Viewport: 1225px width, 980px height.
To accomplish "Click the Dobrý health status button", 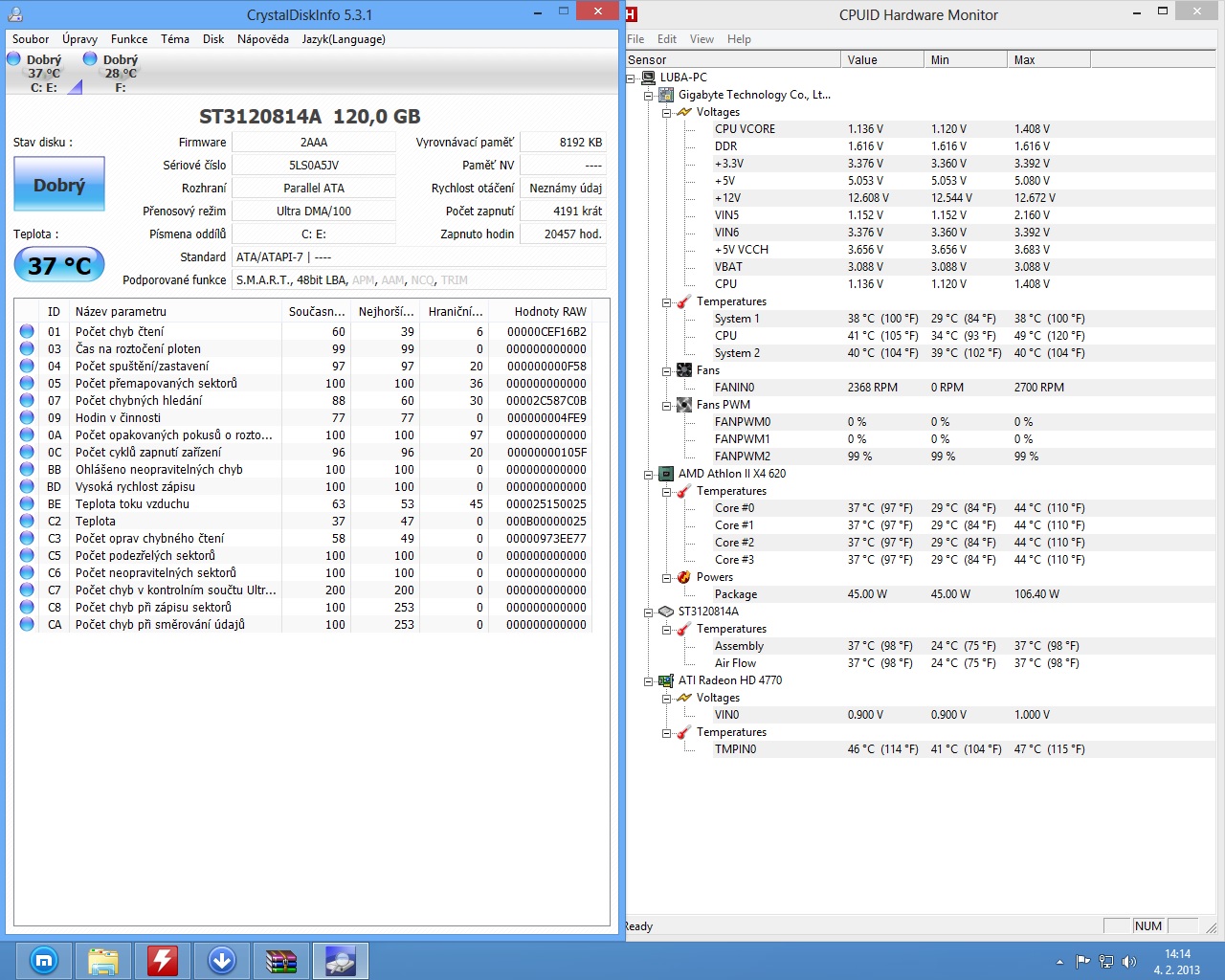I will pos(59,185).
